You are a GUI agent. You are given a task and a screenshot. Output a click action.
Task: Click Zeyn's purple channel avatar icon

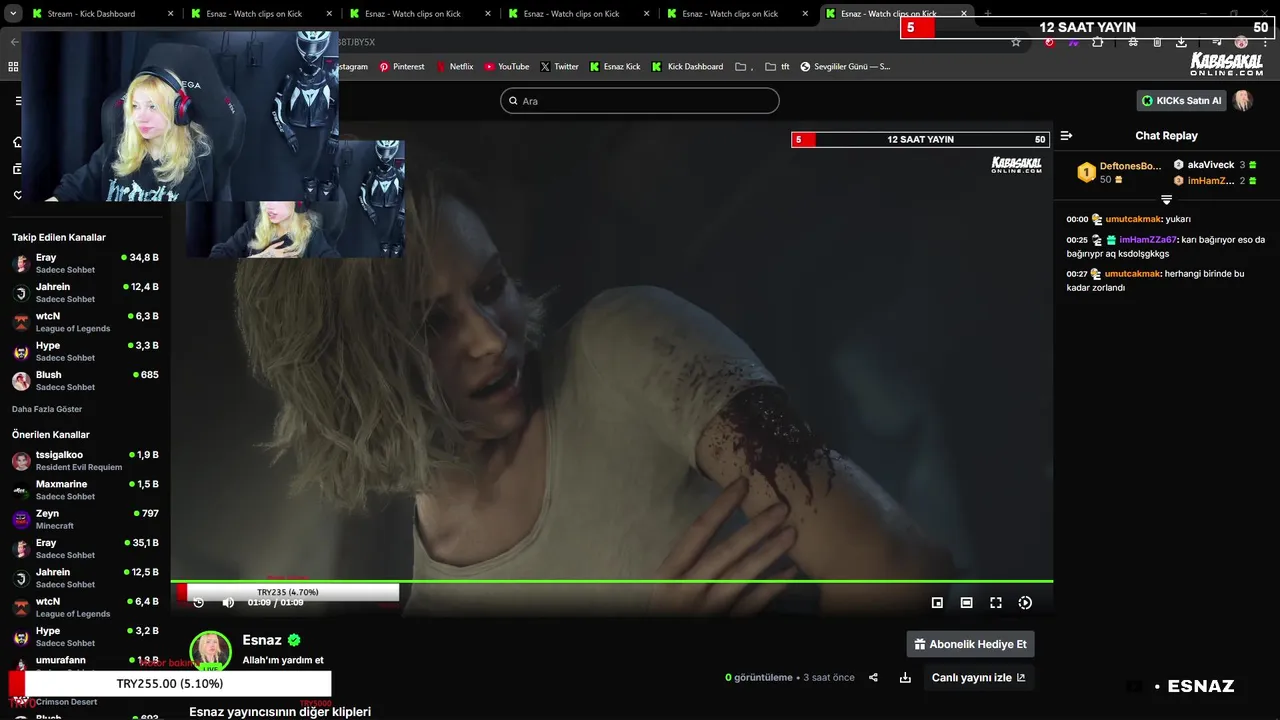click(x=21, y=519)
